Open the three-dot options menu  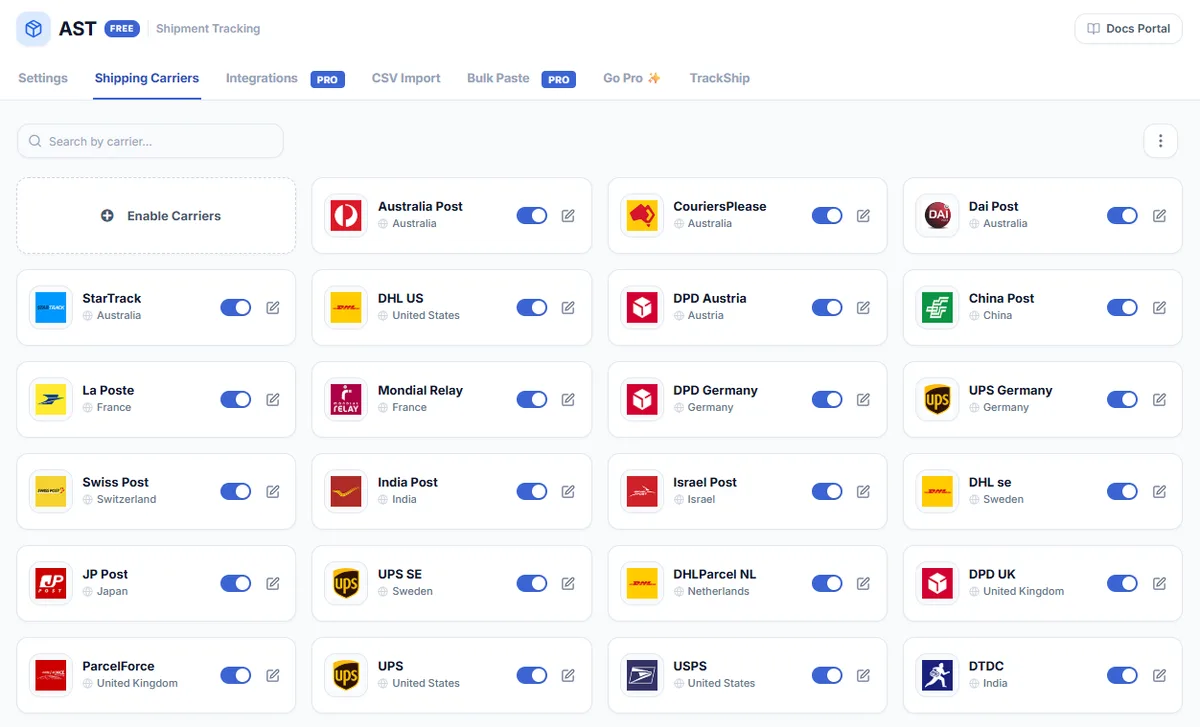point(1160,141)
